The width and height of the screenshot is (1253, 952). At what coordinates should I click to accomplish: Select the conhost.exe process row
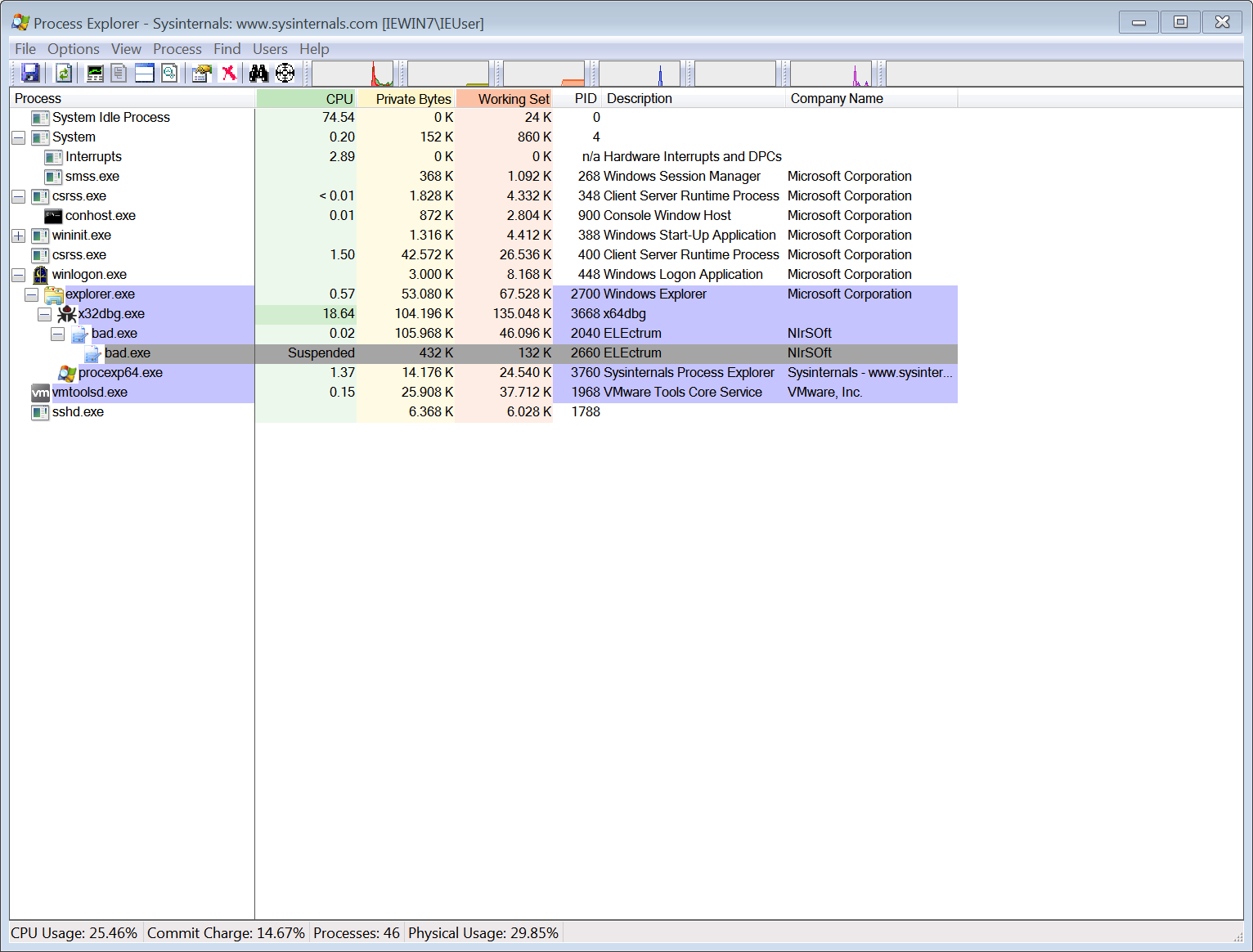pos(483,216)
